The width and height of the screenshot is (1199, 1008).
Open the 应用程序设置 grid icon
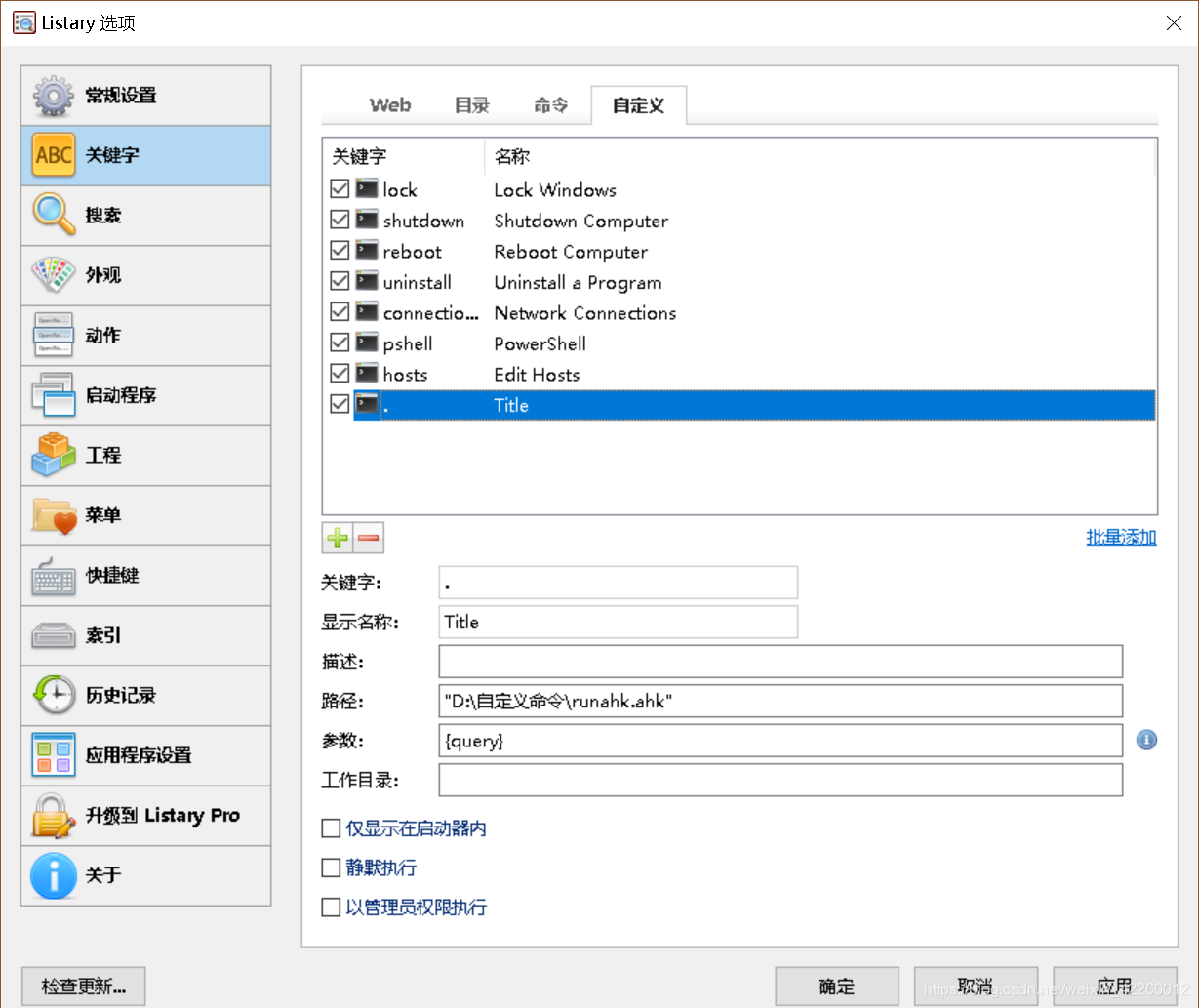tap(53, 755)
